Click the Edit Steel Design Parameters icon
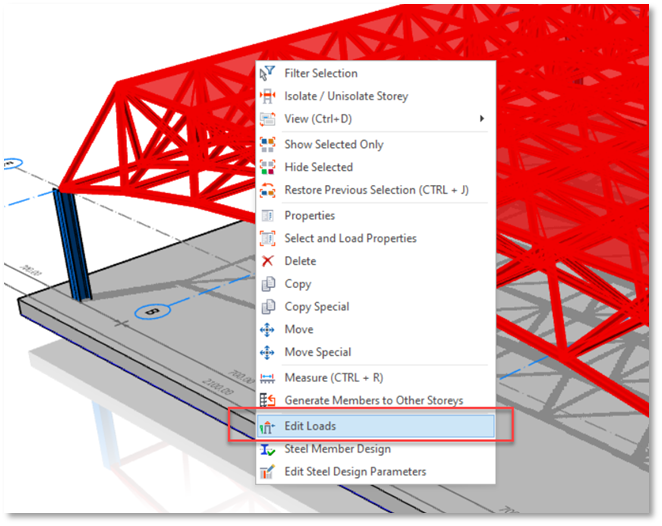Viewport: 662px width, 526px height. click(267, 472)
